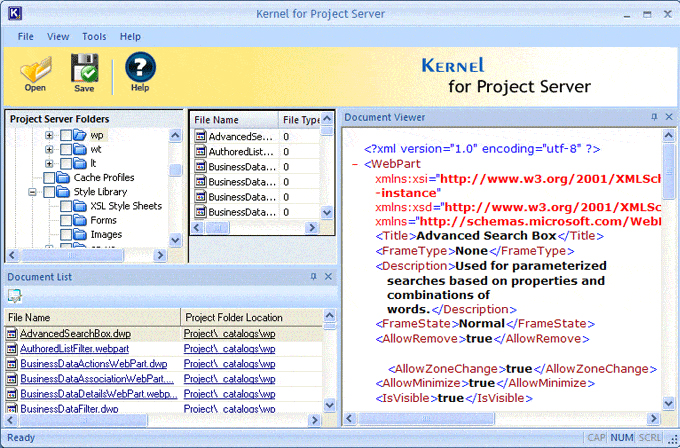Screen dimensions: 680x448
Task: Open Help via the question mark icon
Action: pos(140,67)
